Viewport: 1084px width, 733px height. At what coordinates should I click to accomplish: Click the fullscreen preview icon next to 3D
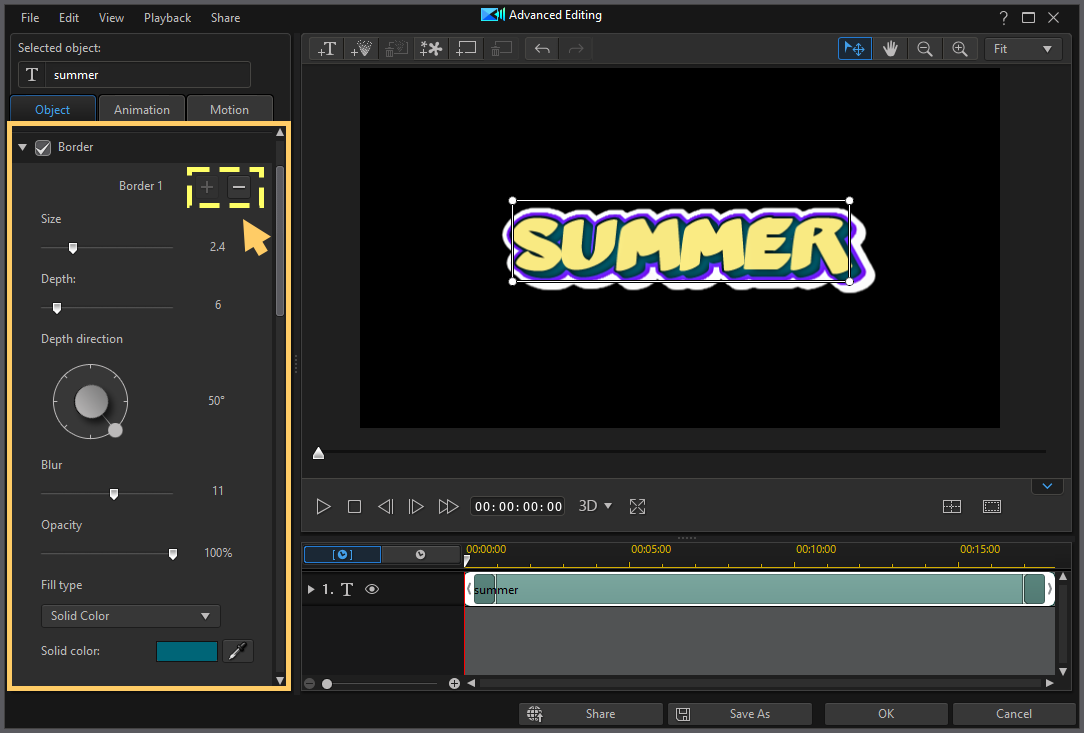coord(637,506)
